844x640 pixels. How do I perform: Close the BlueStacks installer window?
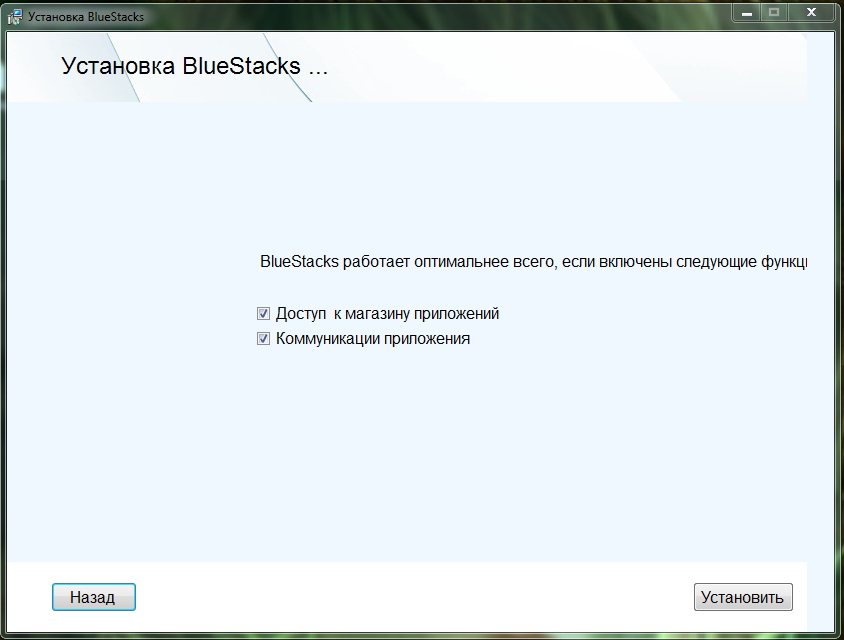tap(812, 13)
